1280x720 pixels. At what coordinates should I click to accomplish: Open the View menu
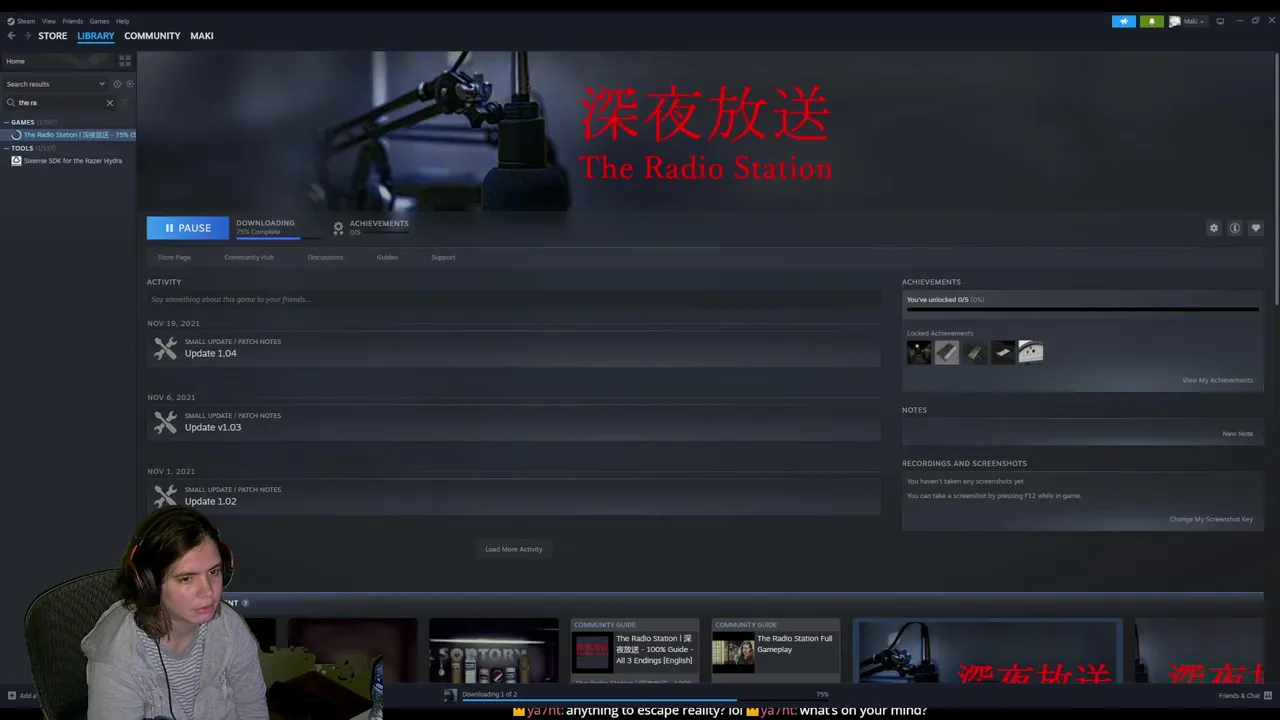tap(48, 21)
